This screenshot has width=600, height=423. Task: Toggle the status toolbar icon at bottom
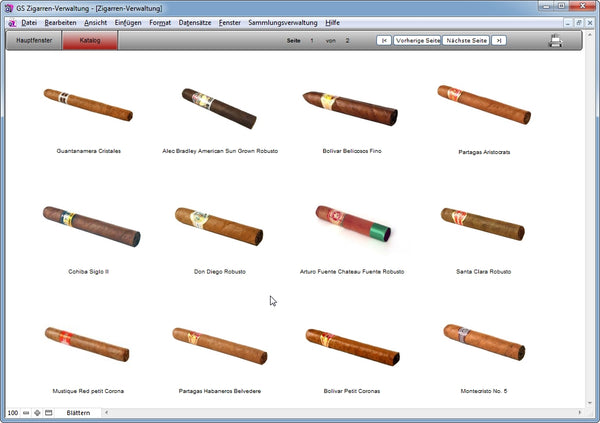pos(49,413)
